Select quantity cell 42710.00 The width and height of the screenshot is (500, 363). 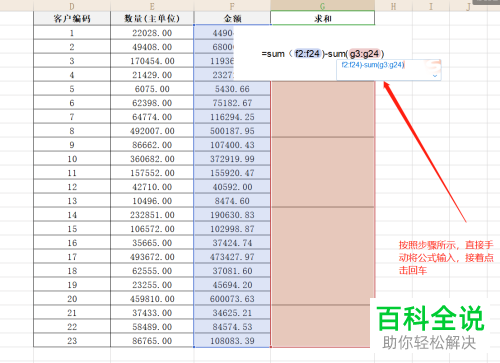click(x=152, y=187)
